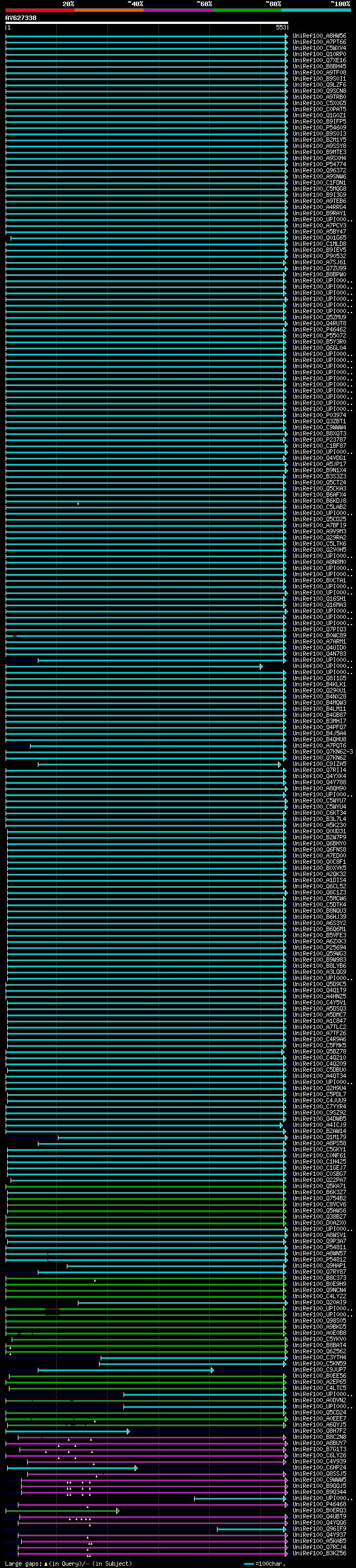Select the UniRef100_Q9SCN8 label

point(319,91)
